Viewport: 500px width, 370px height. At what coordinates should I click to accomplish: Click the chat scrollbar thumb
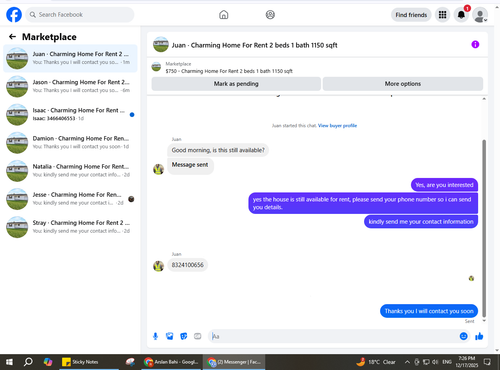[484, 228]
